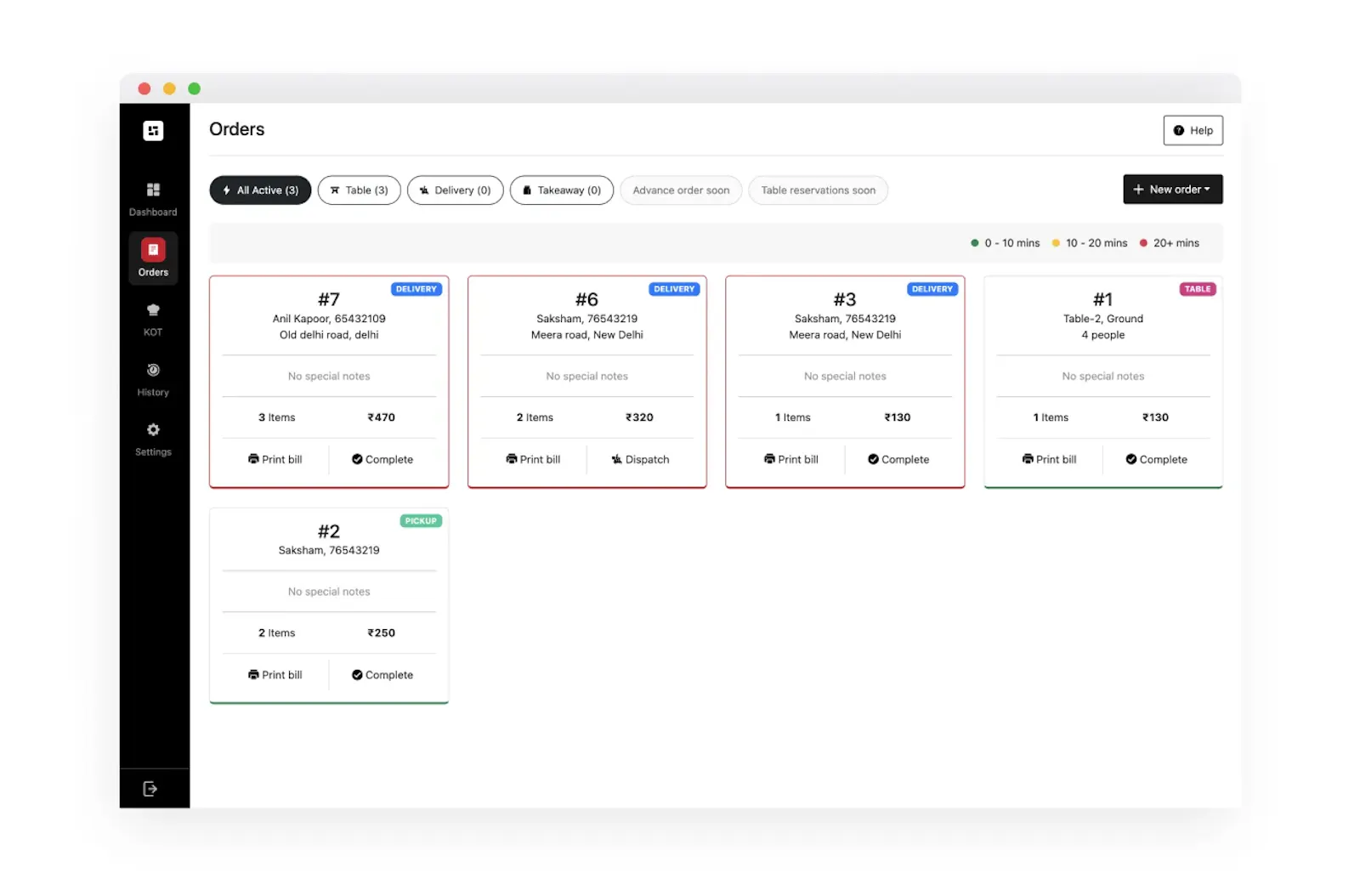Click 'No special notes' on order #2
The image size is (1360, 896).
pyautogui.click(x=329, y=592)
